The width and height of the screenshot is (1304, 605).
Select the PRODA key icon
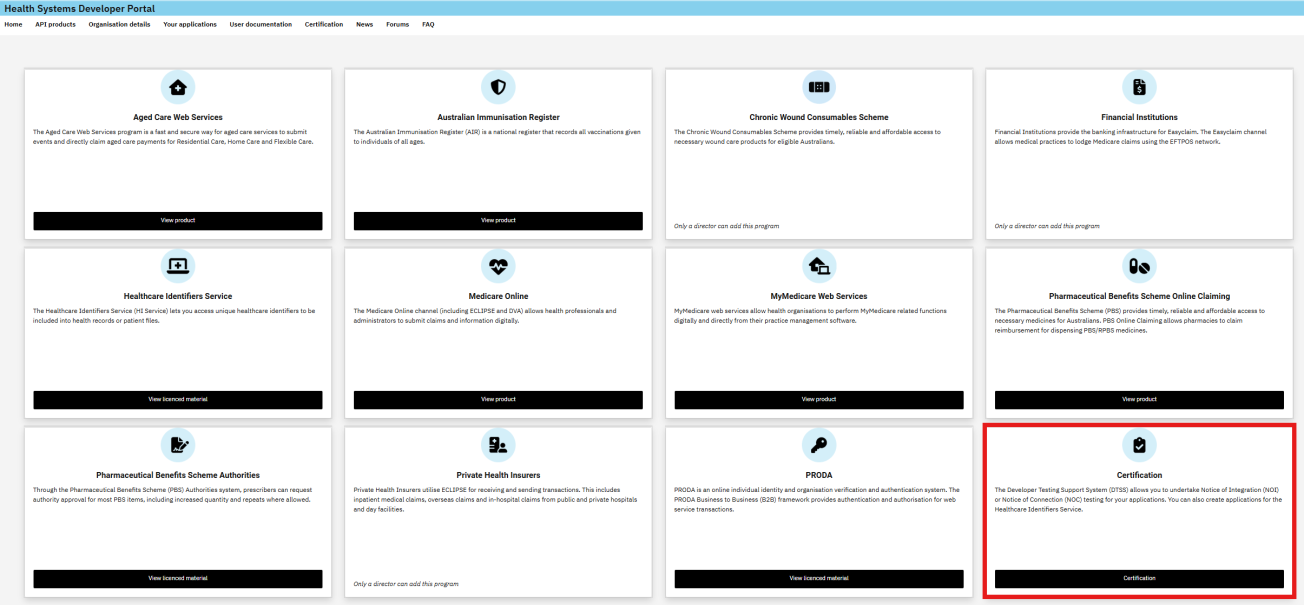click(x=819, y=445)
